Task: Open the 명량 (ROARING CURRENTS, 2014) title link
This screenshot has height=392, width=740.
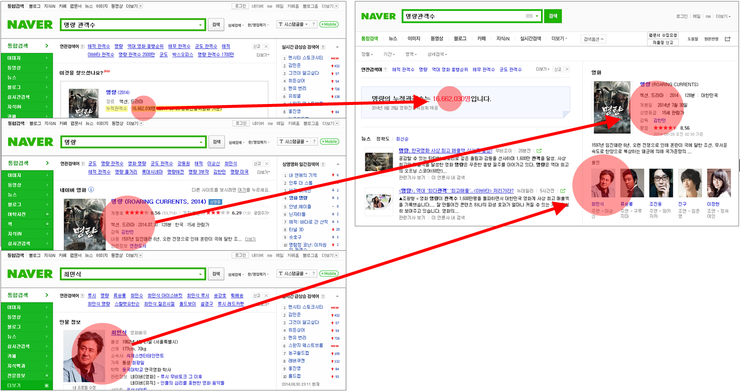Action: pyautogui.click(x=158, y=201)
